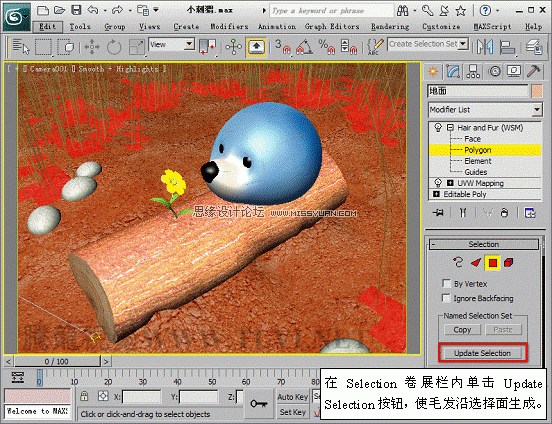
Task: Open the 3ds Max application button
Action: click(16, 16)
